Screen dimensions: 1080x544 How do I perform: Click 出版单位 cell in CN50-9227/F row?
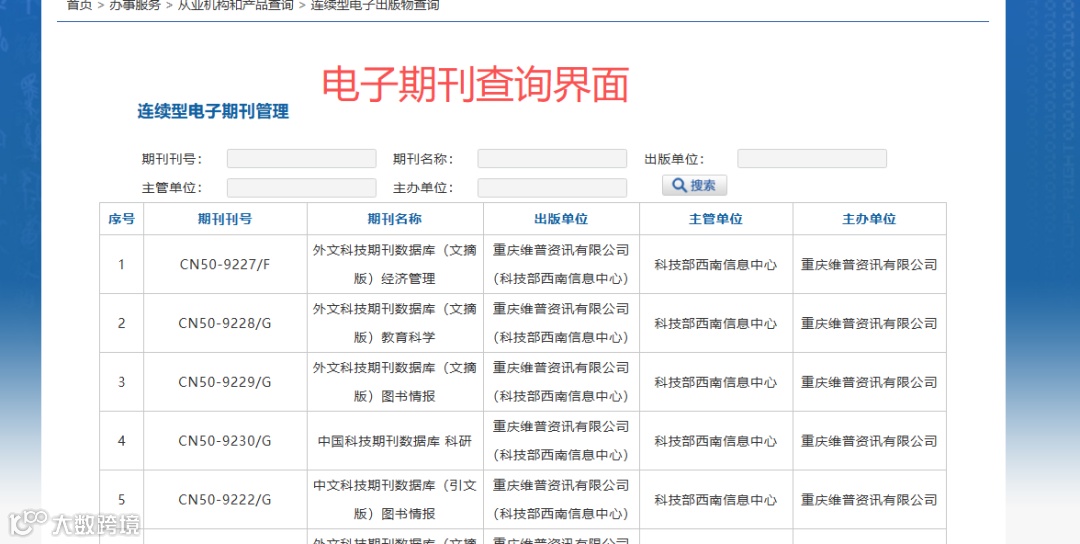561,264
